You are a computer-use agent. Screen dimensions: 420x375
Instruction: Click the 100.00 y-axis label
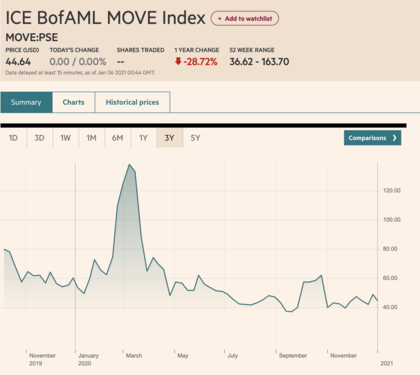tap(392, 220)
